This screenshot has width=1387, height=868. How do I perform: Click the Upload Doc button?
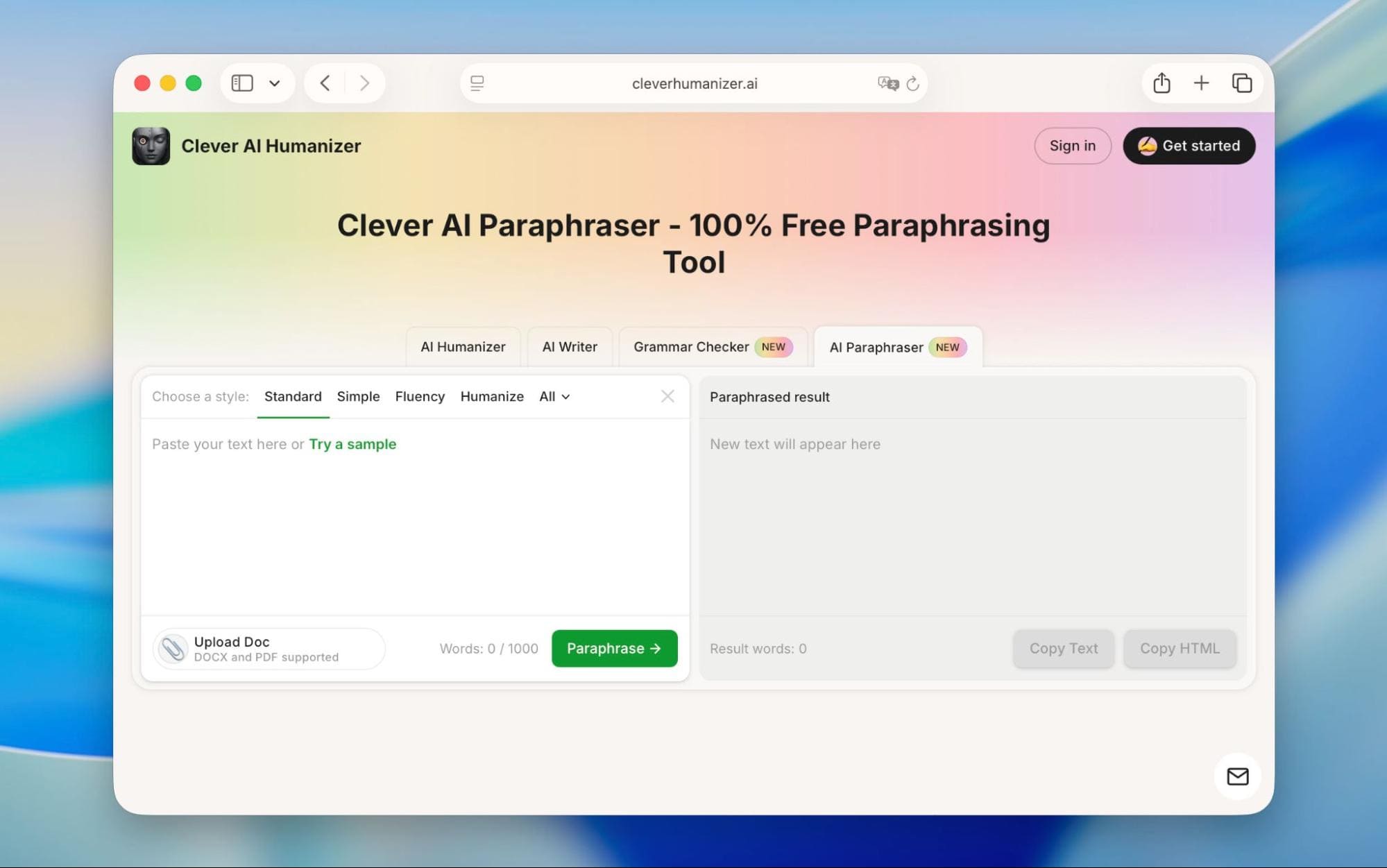coord(269,649)
